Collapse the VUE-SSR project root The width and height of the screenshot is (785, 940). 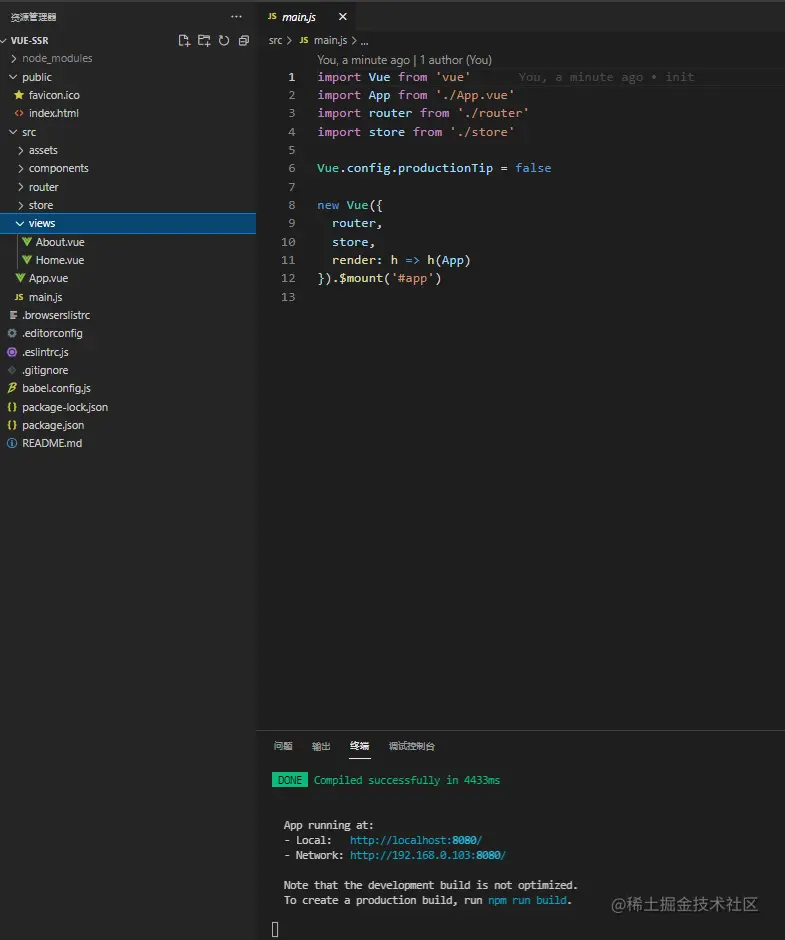[4, 40]
